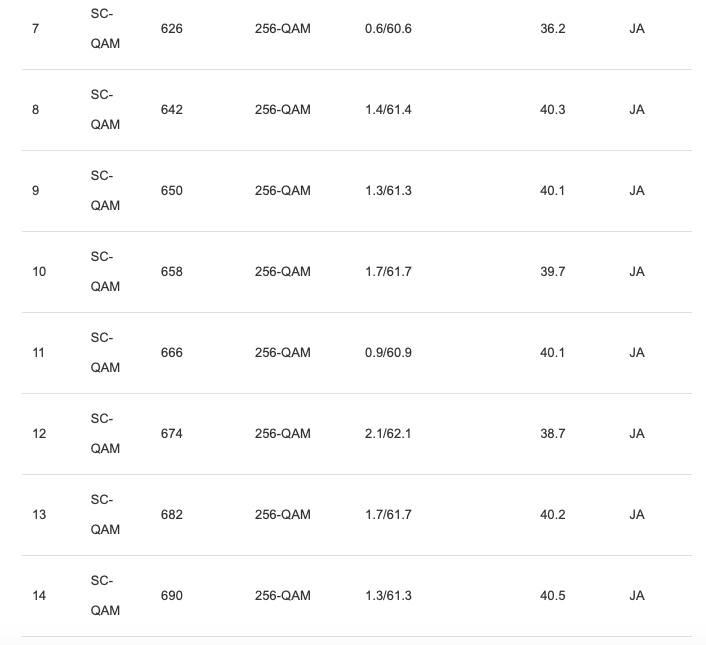Select the 40.5 value cell
The image size is (706, 645).
pos(552,596)
